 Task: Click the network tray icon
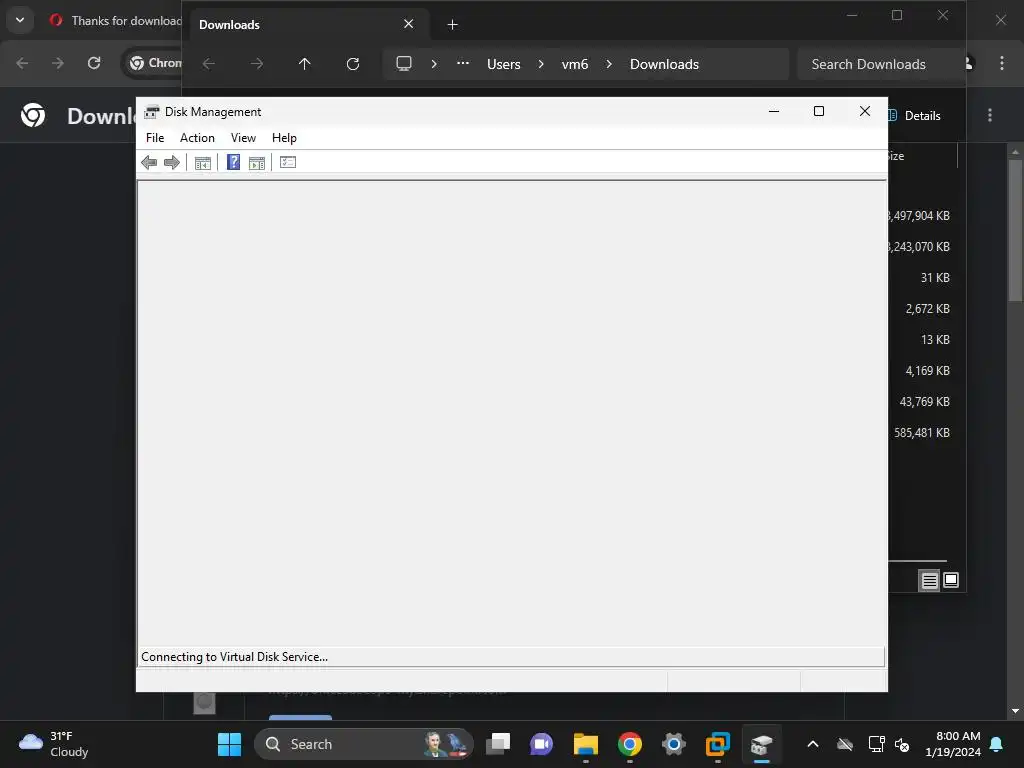[x=876, y=744]
